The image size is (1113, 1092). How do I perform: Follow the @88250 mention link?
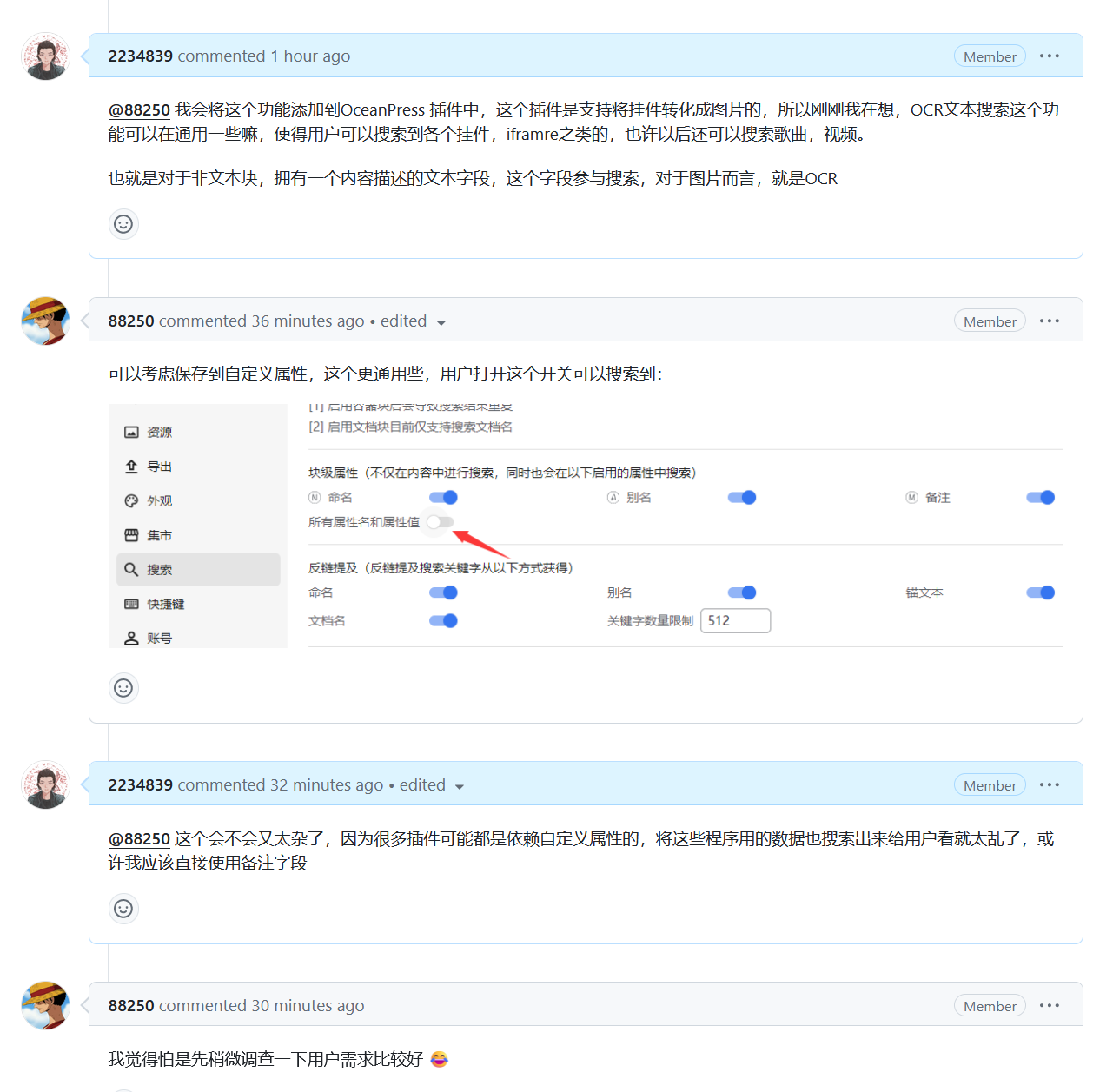(x=139, y=109)
